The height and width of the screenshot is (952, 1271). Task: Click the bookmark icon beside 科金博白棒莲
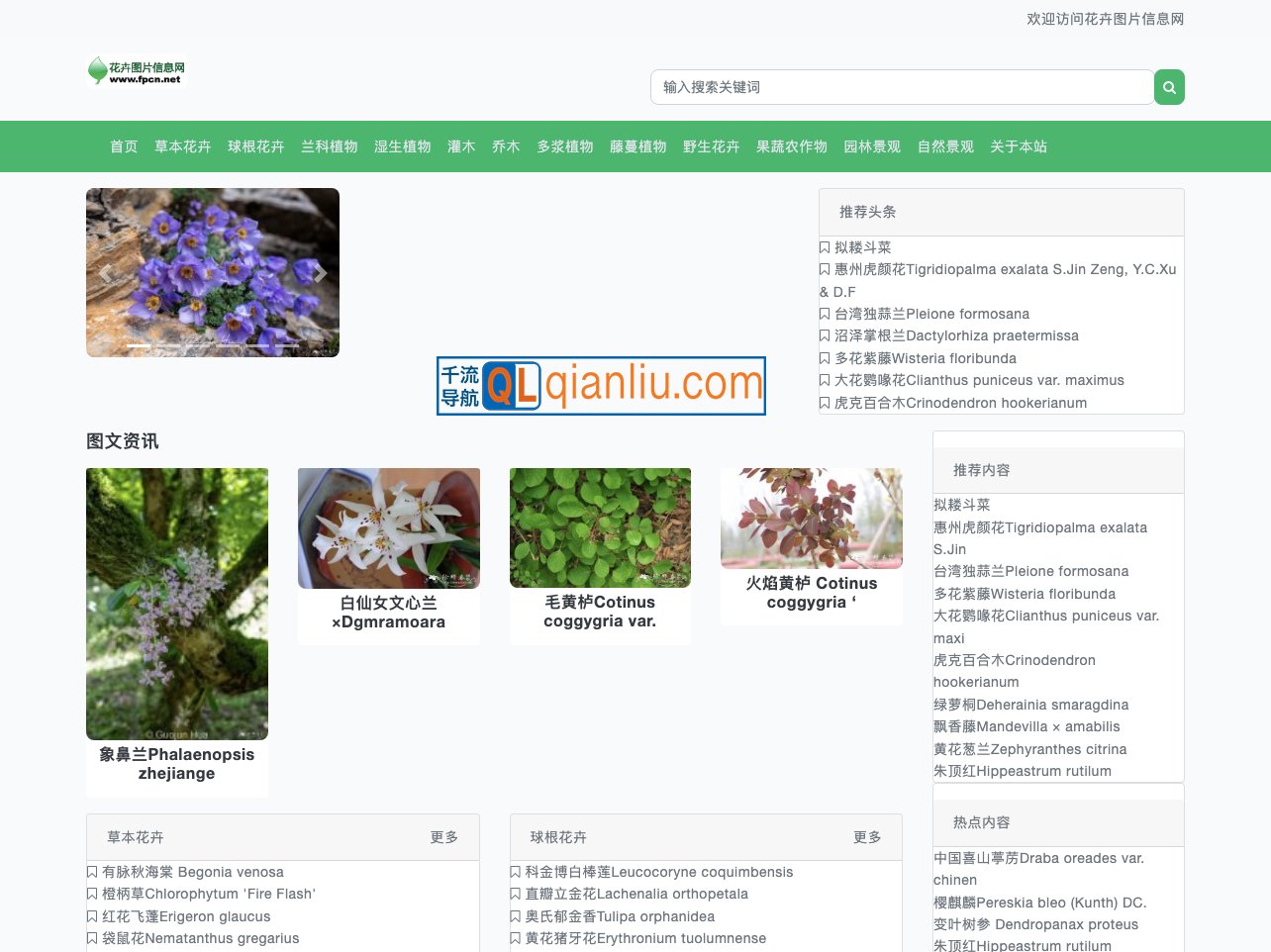point(515,872)
